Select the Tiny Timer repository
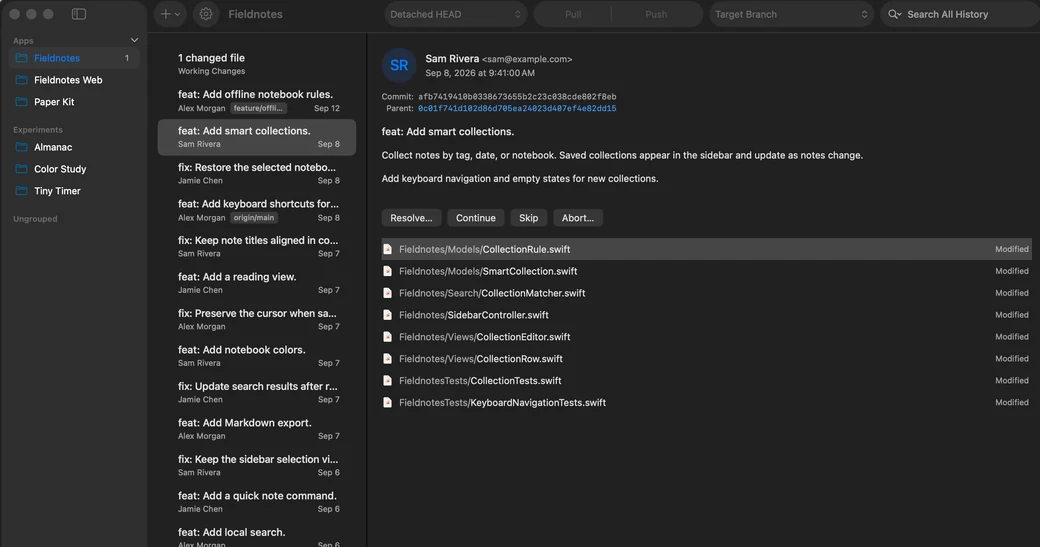 tap(74, 191)
